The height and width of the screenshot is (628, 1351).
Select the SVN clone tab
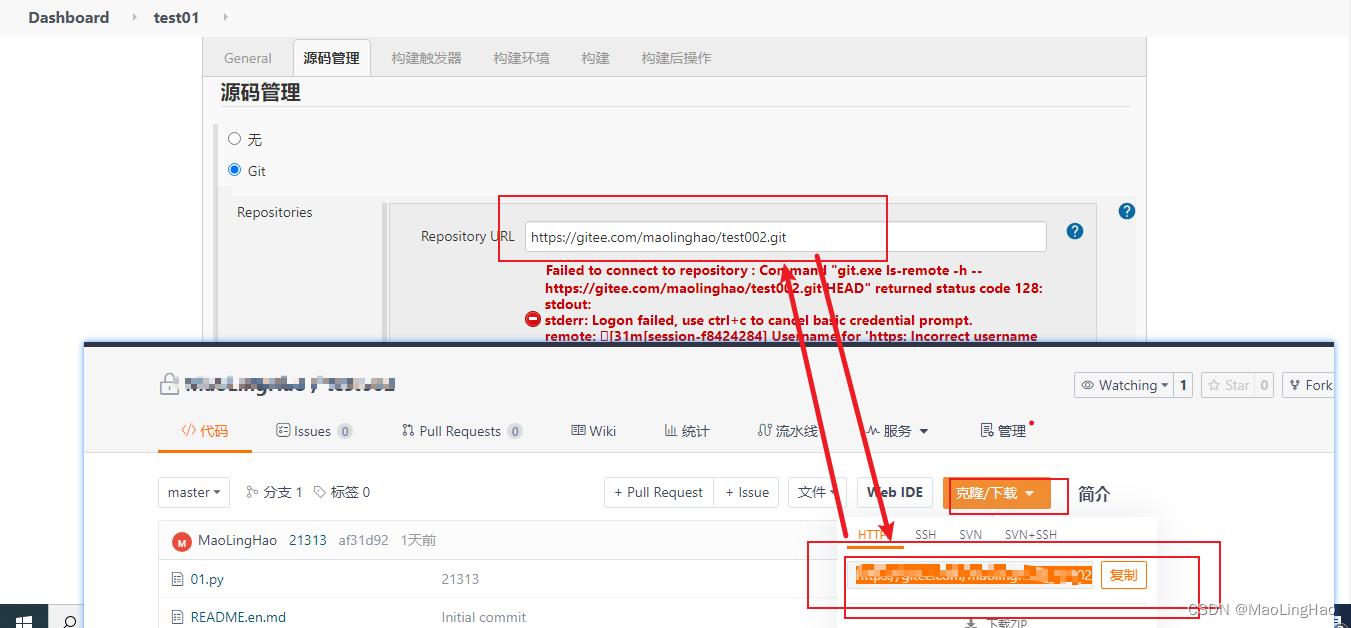tap(970, 535)
